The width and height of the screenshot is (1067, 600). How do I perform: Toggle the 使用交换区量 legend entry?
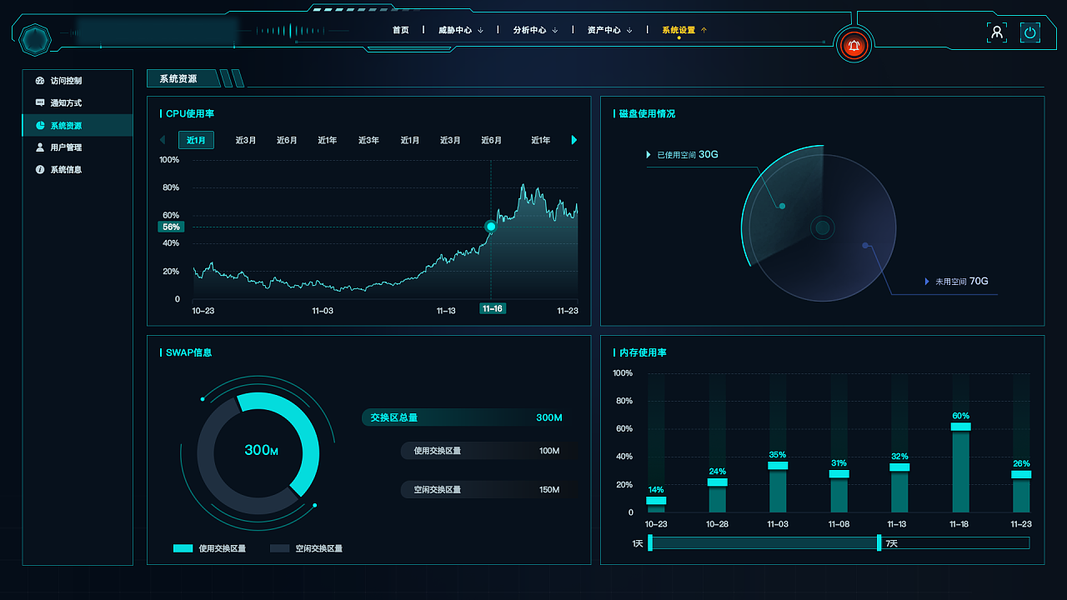coord(210,548)
